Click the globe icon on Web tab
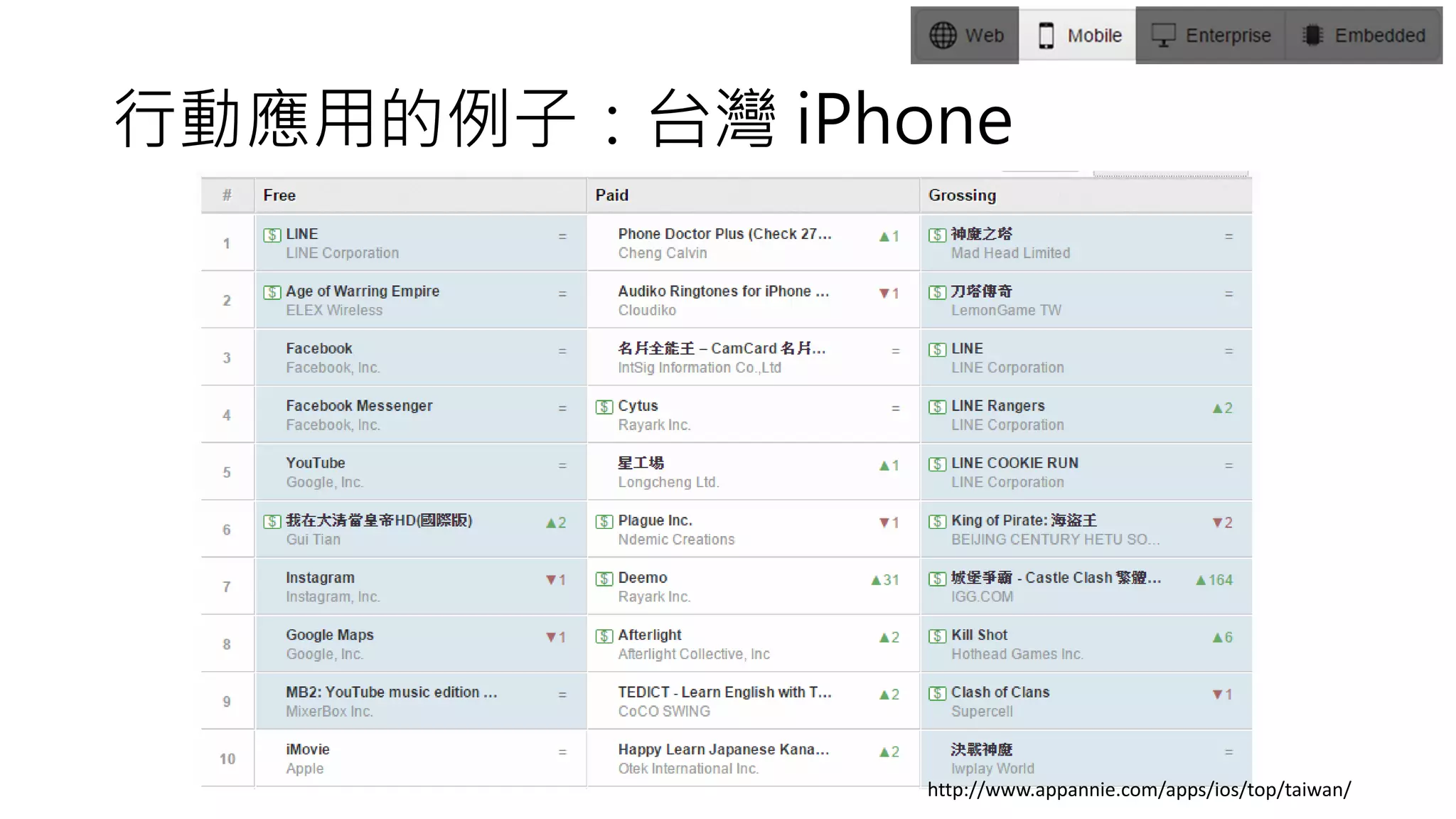 [943, 36]
